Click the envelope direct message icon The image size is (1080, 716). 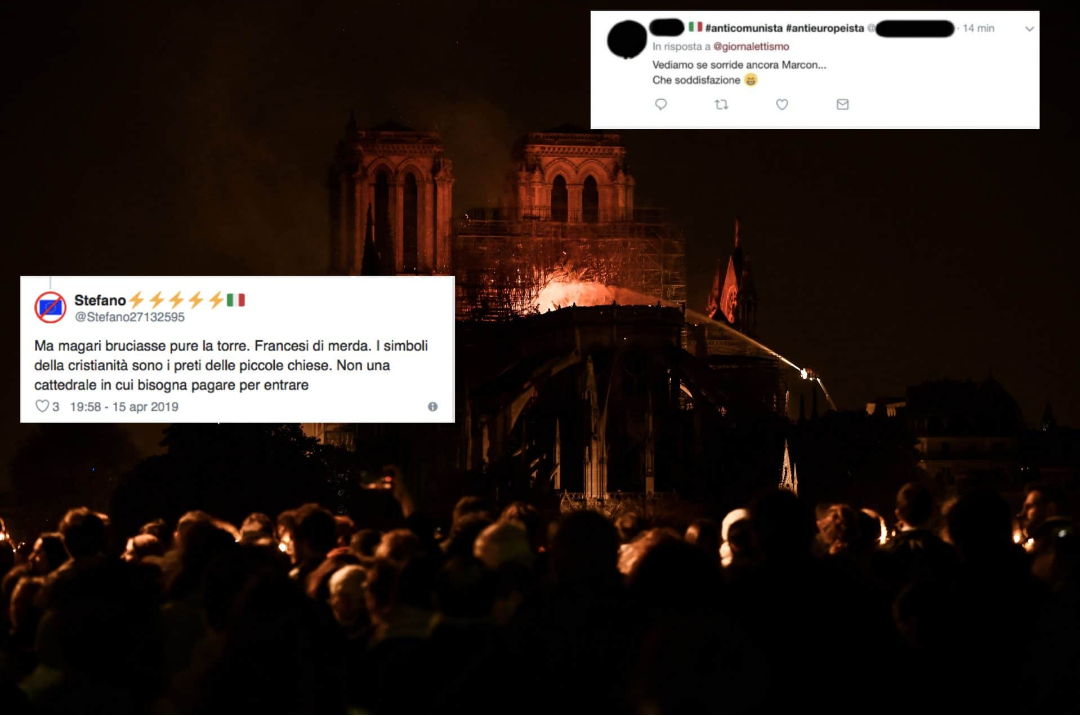tap(842, 104)
